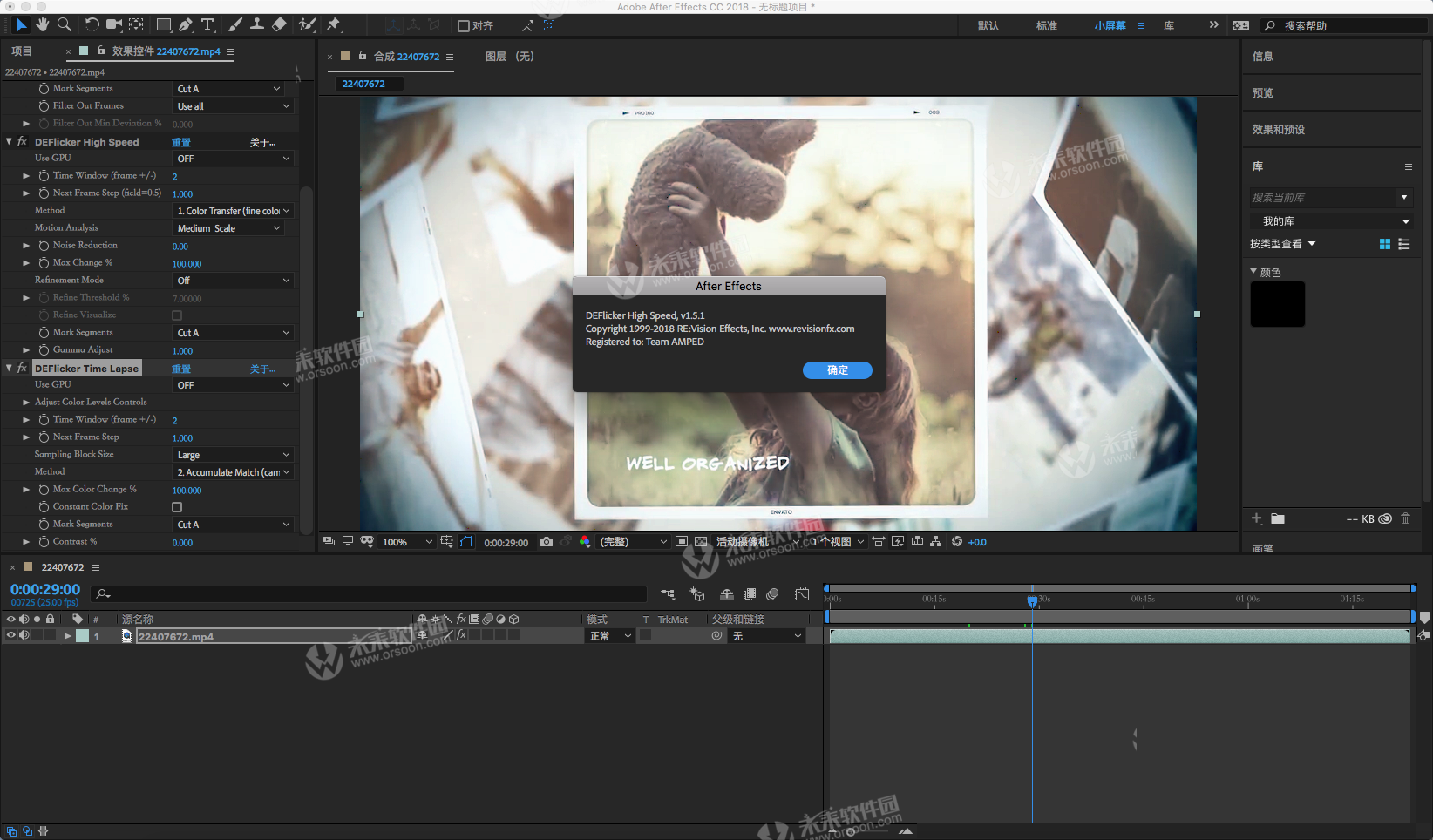Select the Selection arrow tool

pos(21,25)
